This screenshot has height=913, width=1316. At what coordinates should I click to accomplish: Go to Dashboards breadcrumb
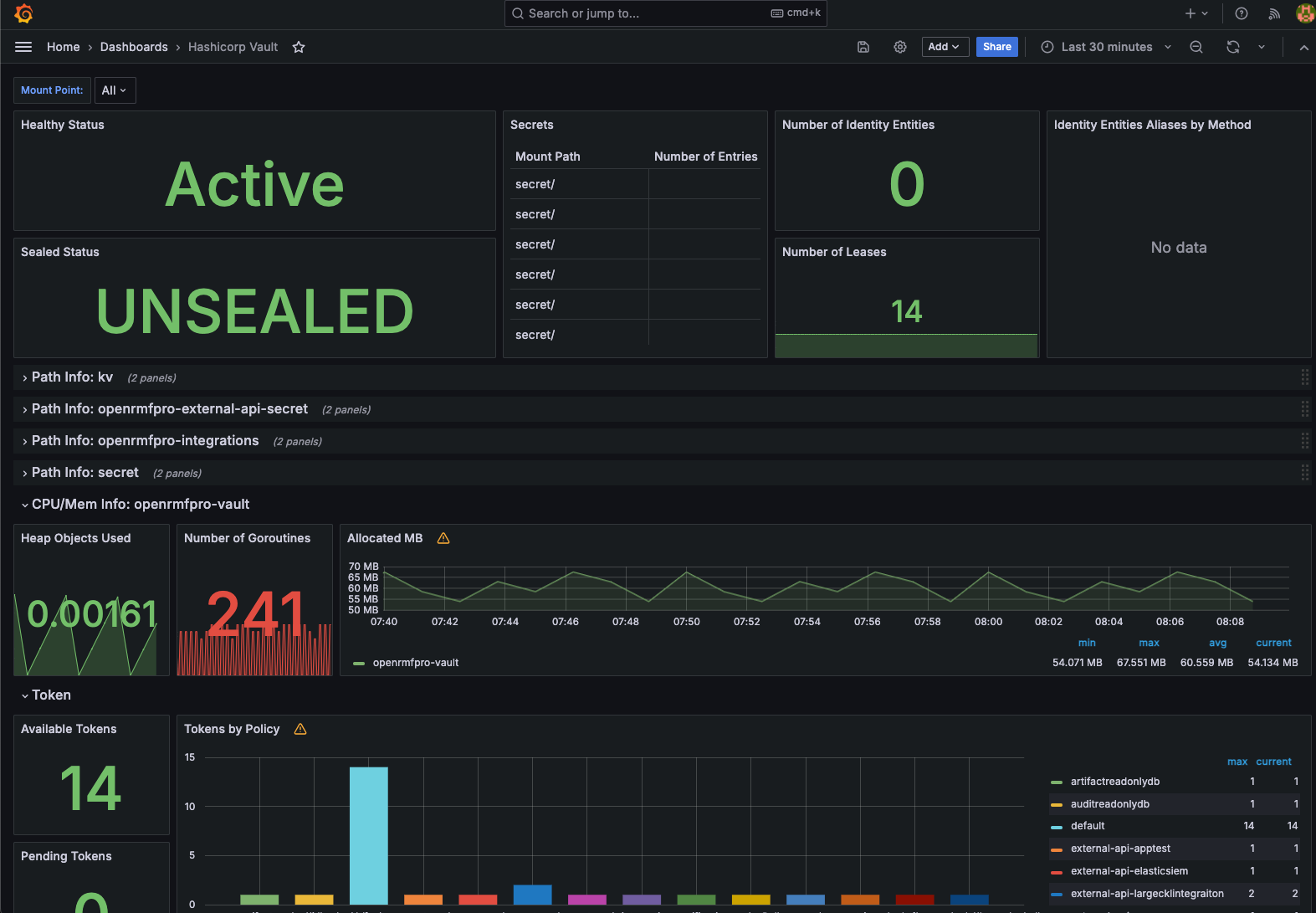(x=134, y=47)
